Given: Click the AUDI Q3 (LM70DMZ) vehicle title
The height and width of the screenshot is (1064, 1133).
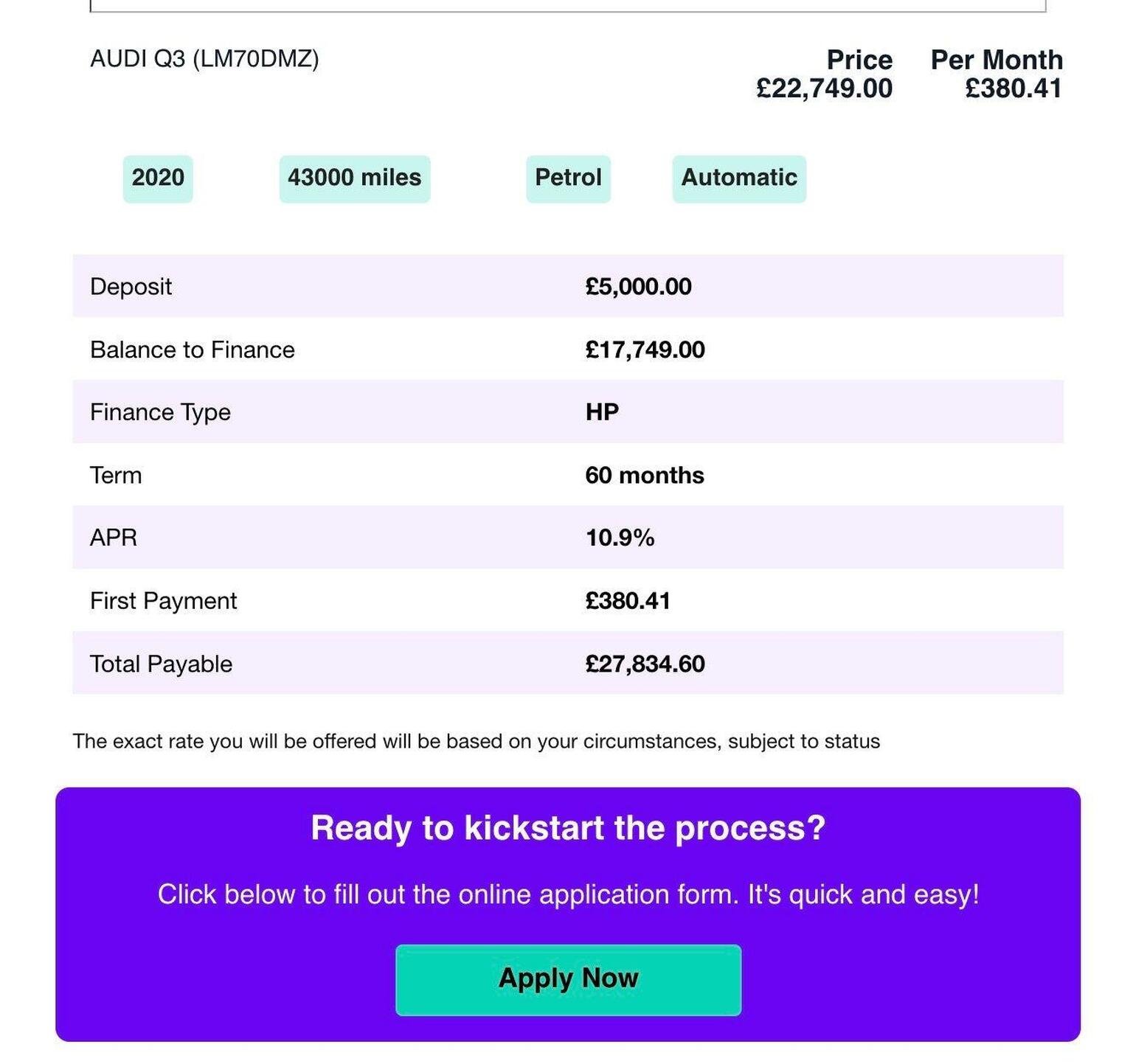Looking at the screenshot, I should [x=204, y=59].
